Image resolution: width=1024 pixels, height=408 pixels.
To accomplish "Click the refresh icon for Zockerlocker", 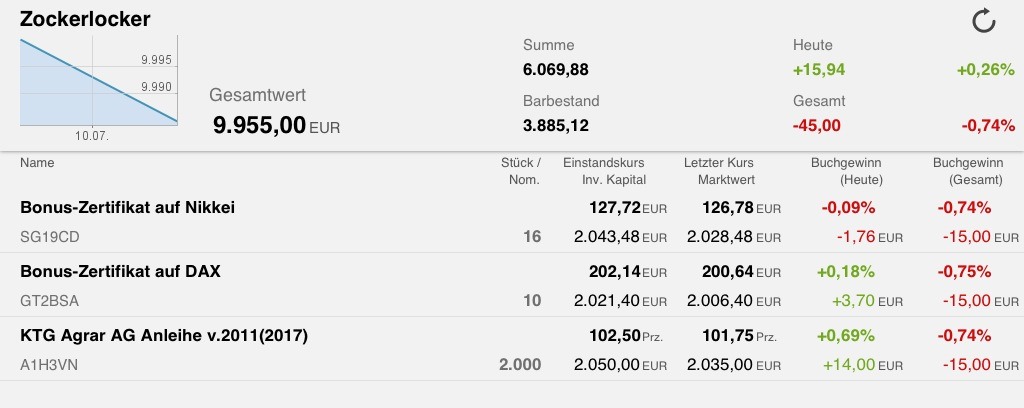I will [x=984, y=21].
